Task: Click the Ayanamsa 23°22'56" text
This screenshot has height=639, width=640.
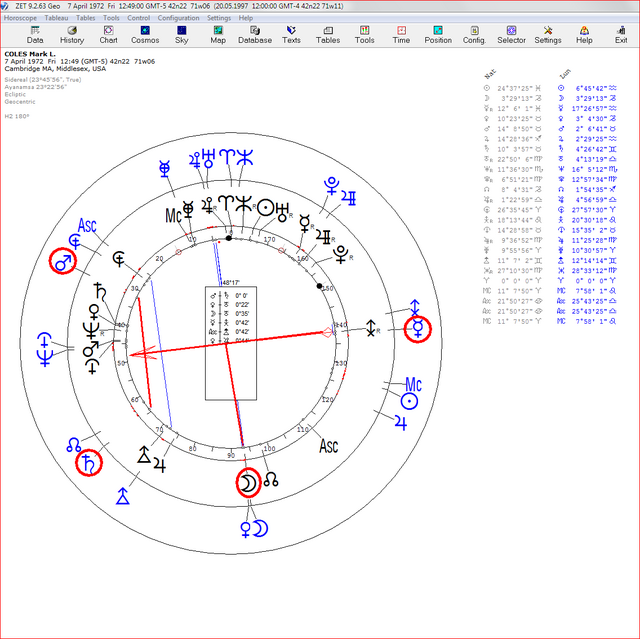Action: (36, 87)
